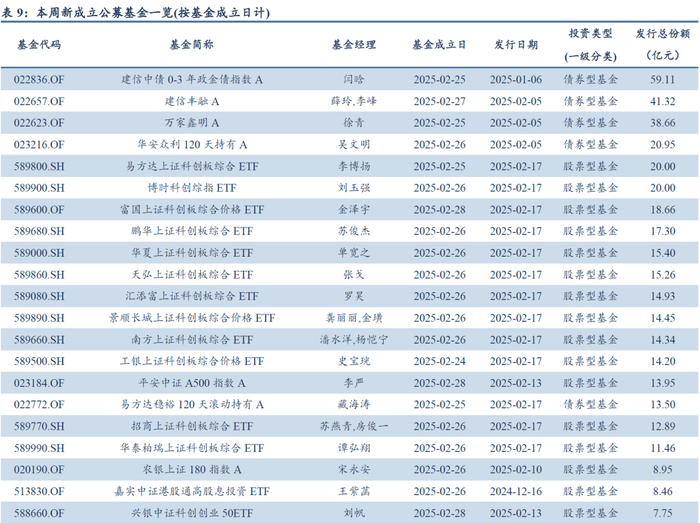Click manager name 宋永安
Image resolution: width=700 pixels, height=523 pixels.
click(x=354, y=470)
